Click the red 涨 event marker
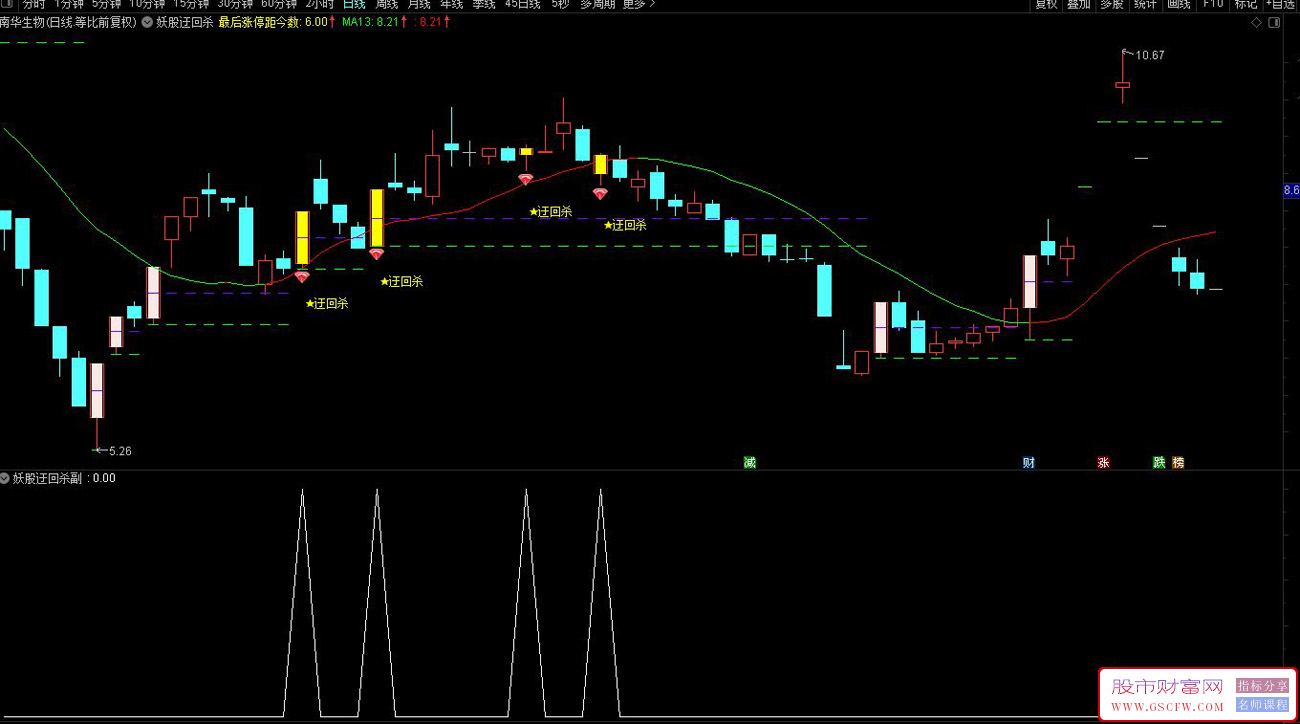The image size is (1300, 724). coord(1104,463)
